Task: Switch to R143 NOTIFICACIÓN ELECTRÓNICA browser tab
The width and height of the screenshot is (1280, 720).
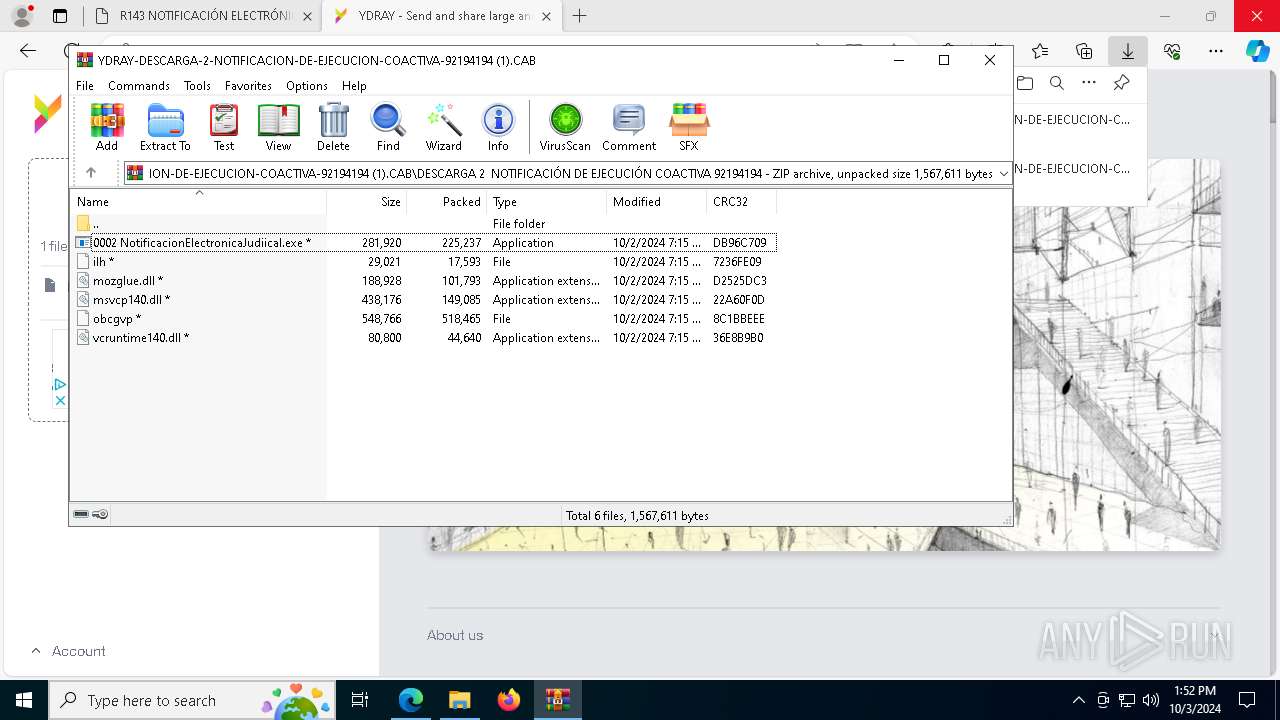Action: coord(202,16)
